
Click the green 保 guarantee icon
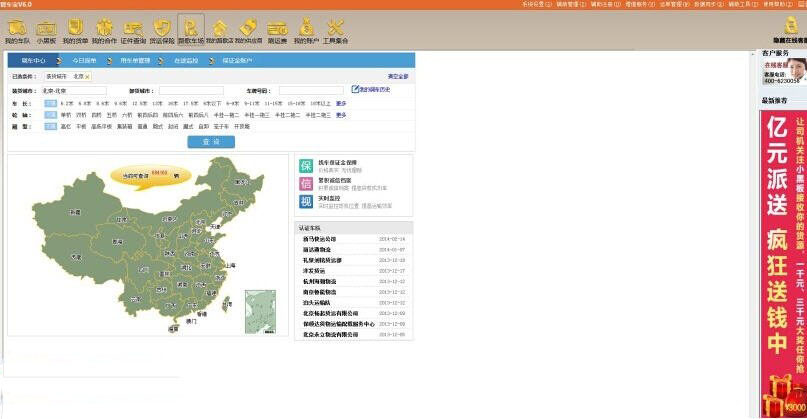306,166
